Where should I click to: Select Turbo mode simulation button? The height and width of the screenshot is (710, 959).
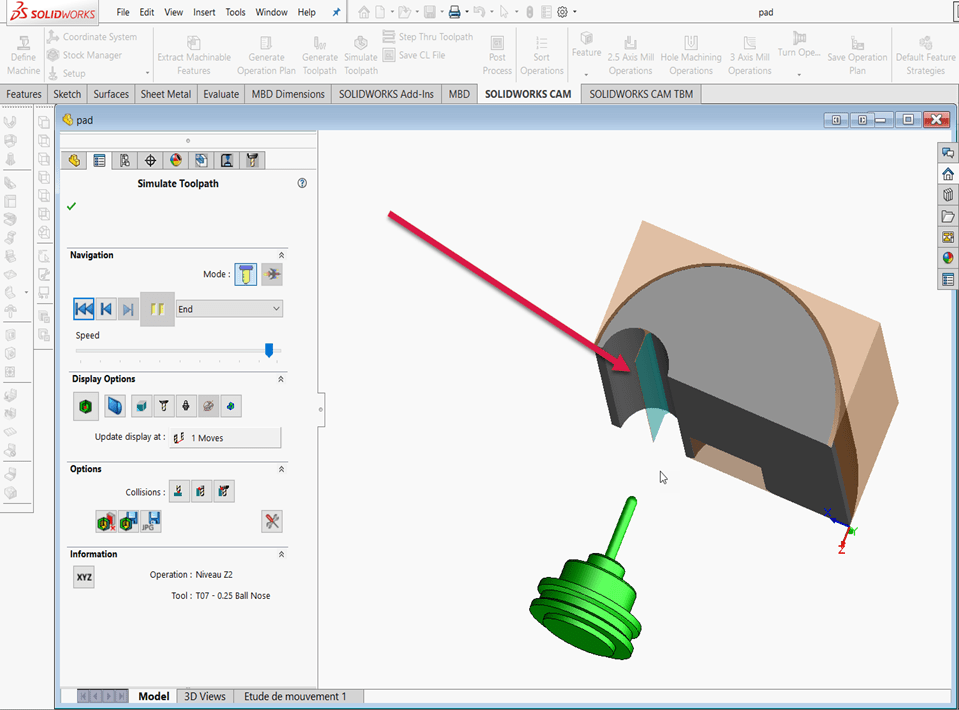pyautogui.click(x=272, y=274)
